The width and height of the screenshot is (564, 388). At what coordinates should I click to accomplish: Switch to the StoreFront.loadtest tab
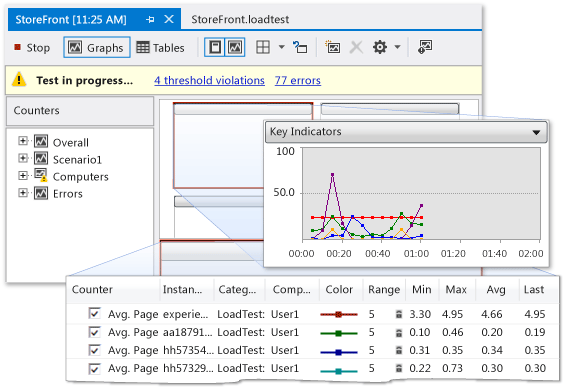[x=240, y=19]
